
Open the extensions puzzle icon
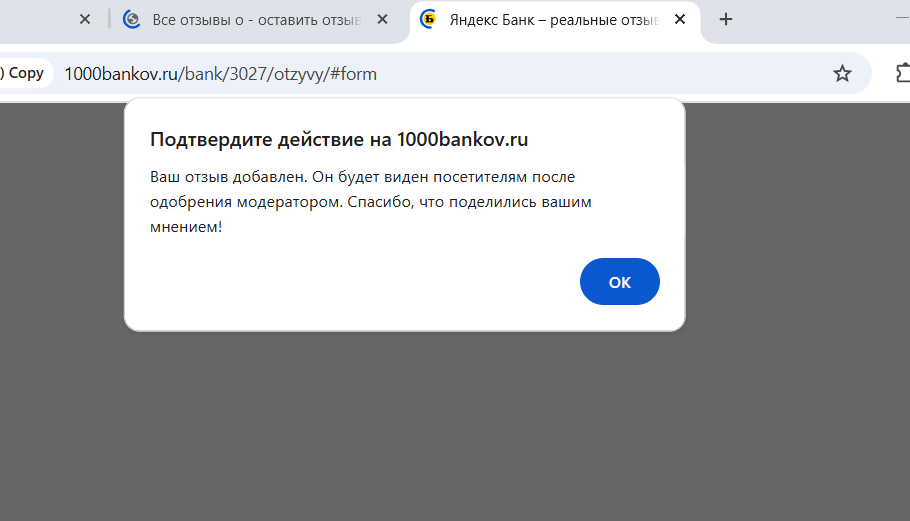click(902, 73)
